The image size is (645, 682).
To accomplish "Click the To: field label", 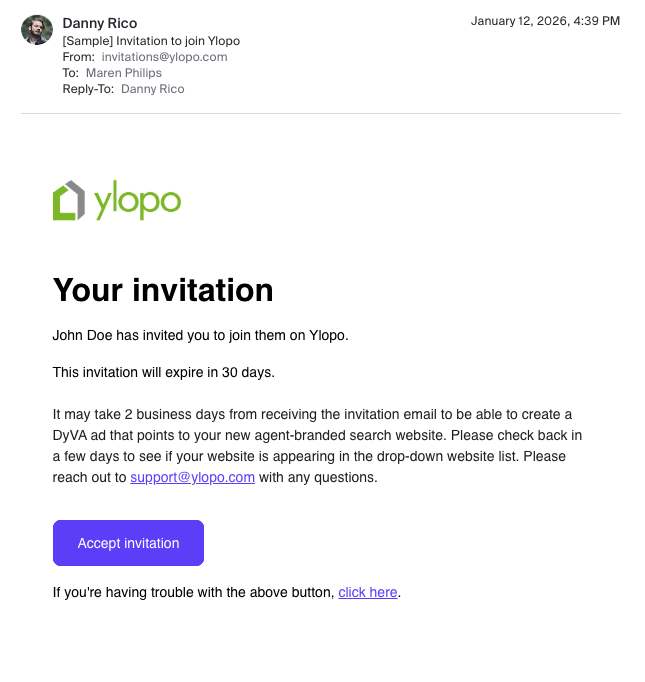I will click(x=70, y=73).
